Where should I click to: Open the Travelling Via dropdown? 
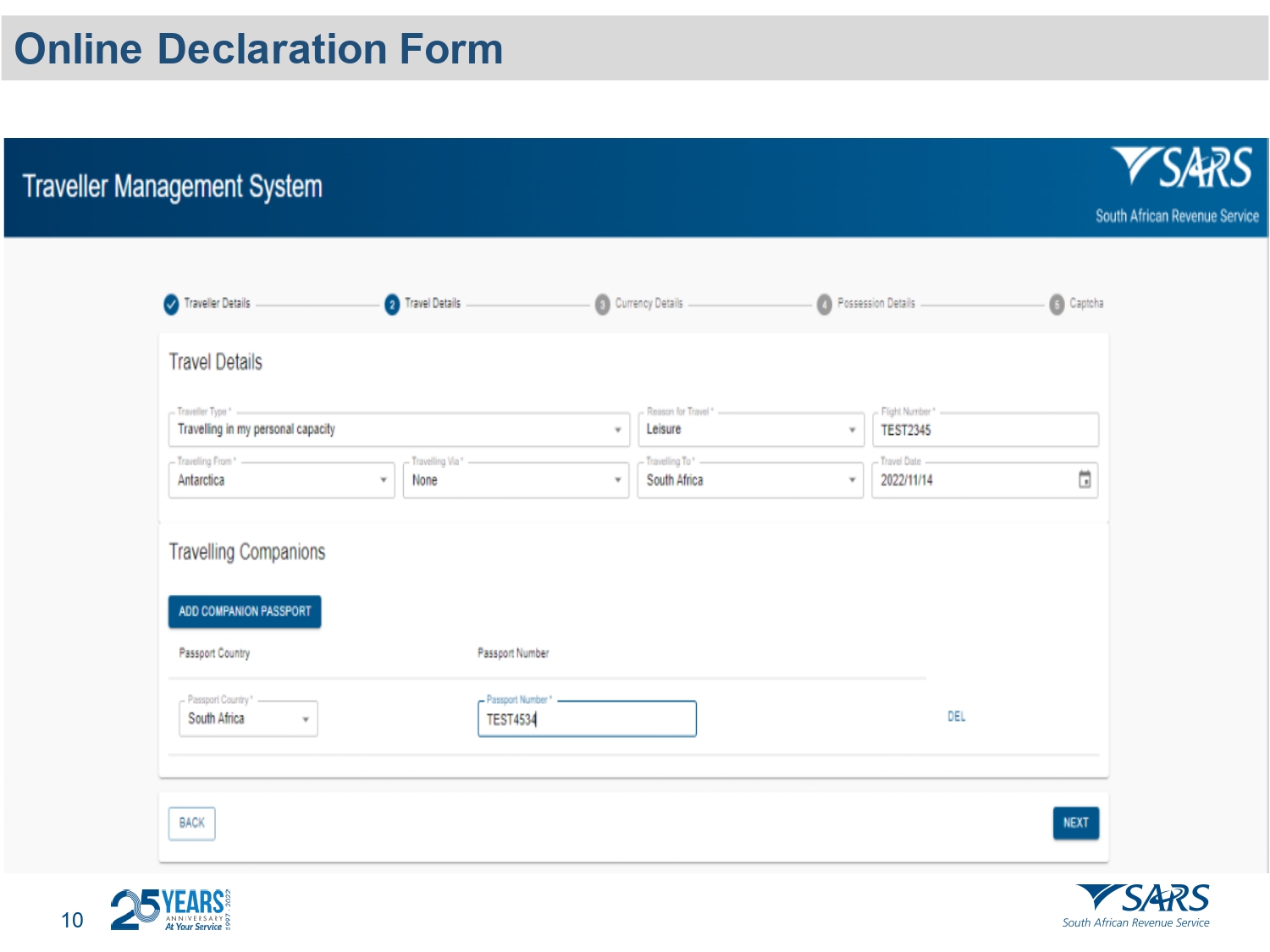tap(516, 481)
